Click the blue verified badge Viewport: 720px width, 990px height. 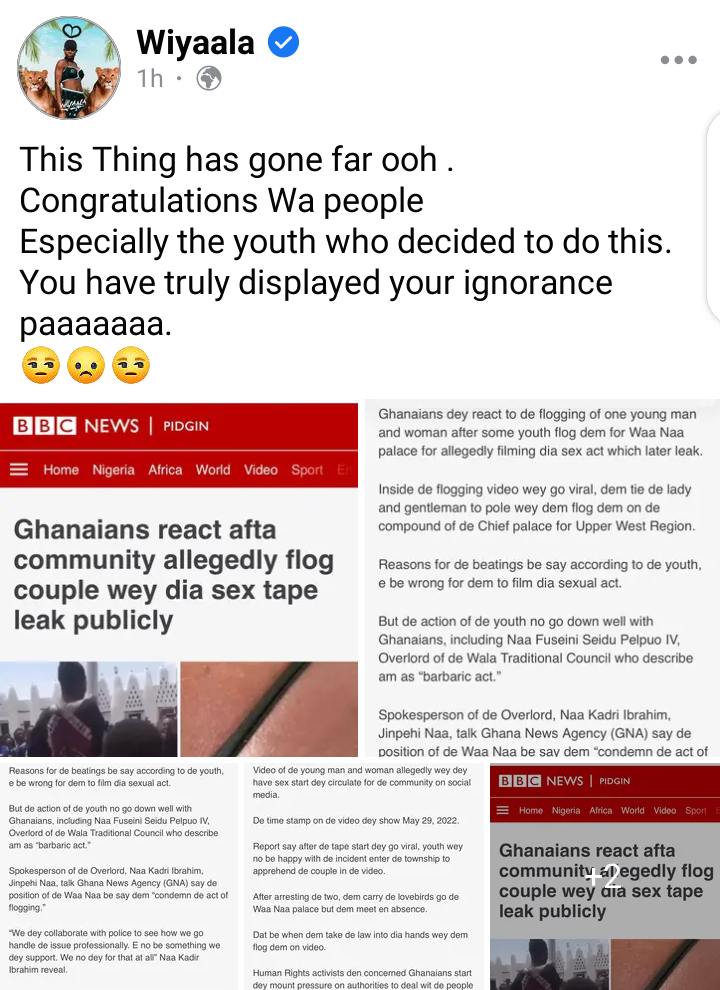(284, 43)
